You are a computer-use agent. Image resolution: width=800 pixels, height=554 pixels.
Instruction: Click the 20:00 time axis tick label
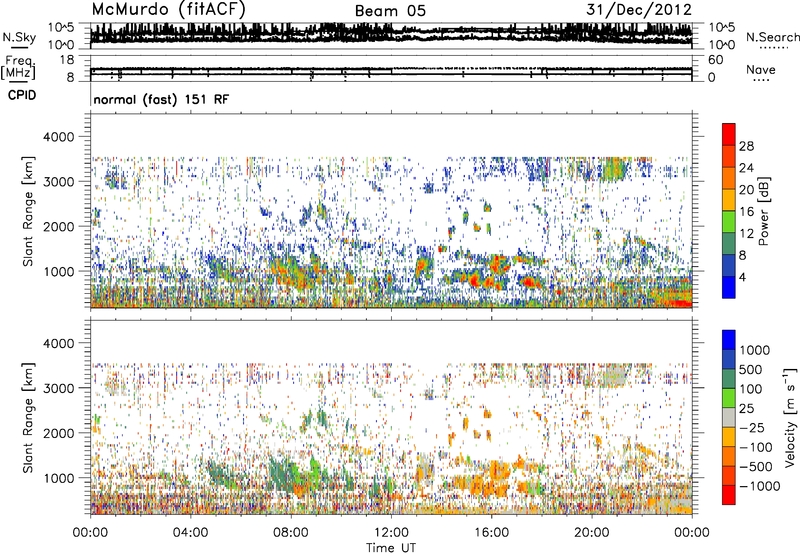[x=591, y=533]
